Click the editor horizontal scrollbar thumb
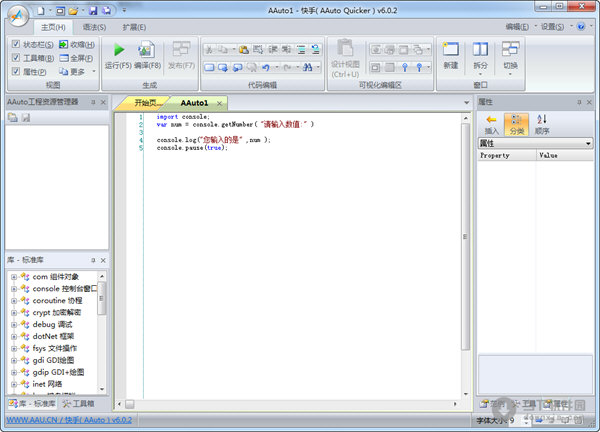600x432 pixels. coord(130,404)
